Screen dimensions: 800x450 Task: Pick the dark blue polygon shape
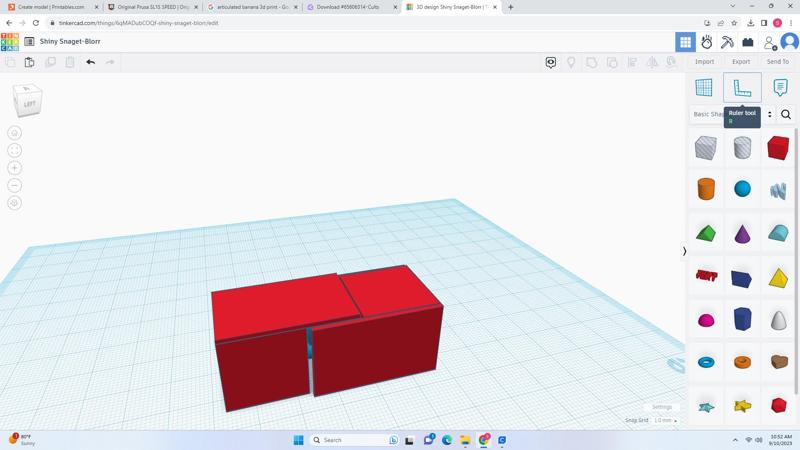pyautogui.click(x=742, y=319)
